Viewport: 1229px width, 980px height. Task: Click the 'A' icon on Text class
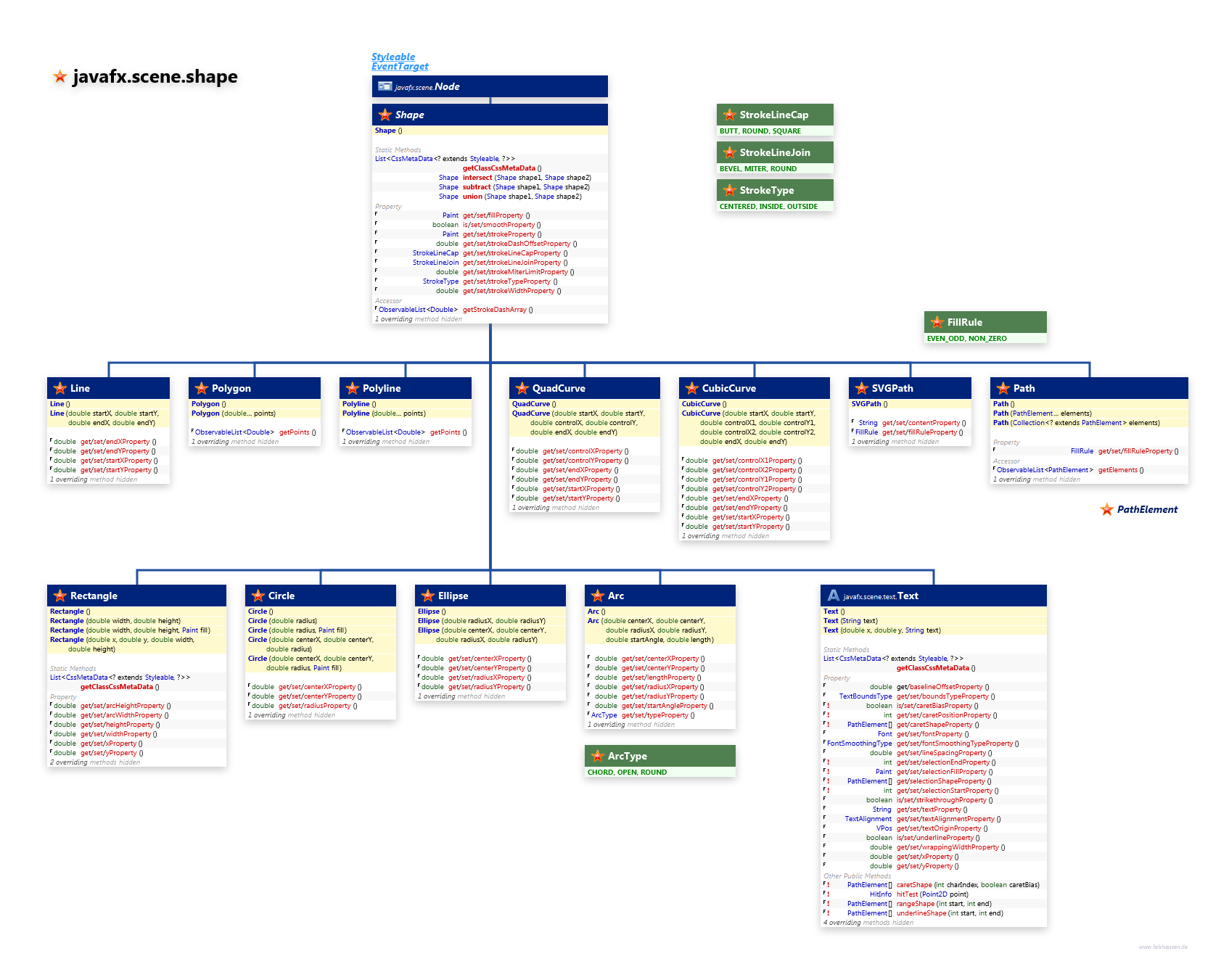point(834,596)
